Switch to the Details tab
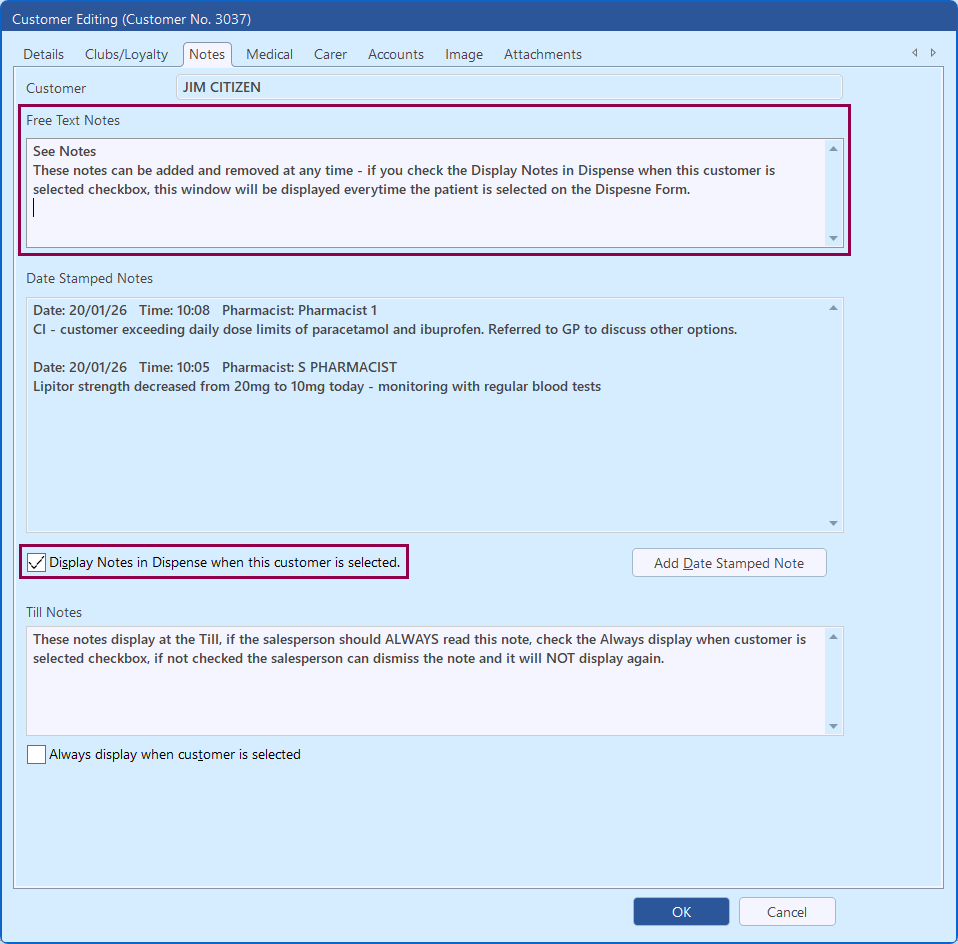 44,54
